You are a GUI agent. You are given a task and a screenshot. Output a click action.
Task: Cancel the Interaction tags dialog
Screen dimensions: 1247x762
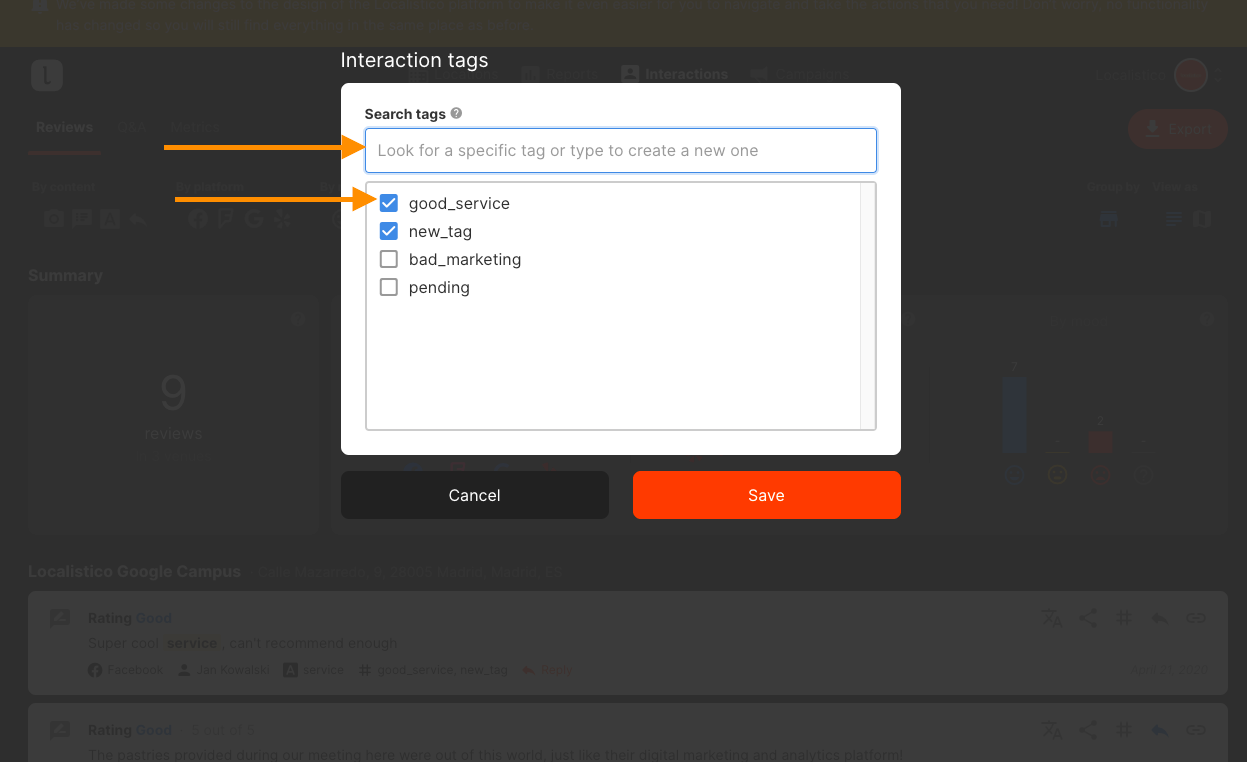[x=475, y=495]
